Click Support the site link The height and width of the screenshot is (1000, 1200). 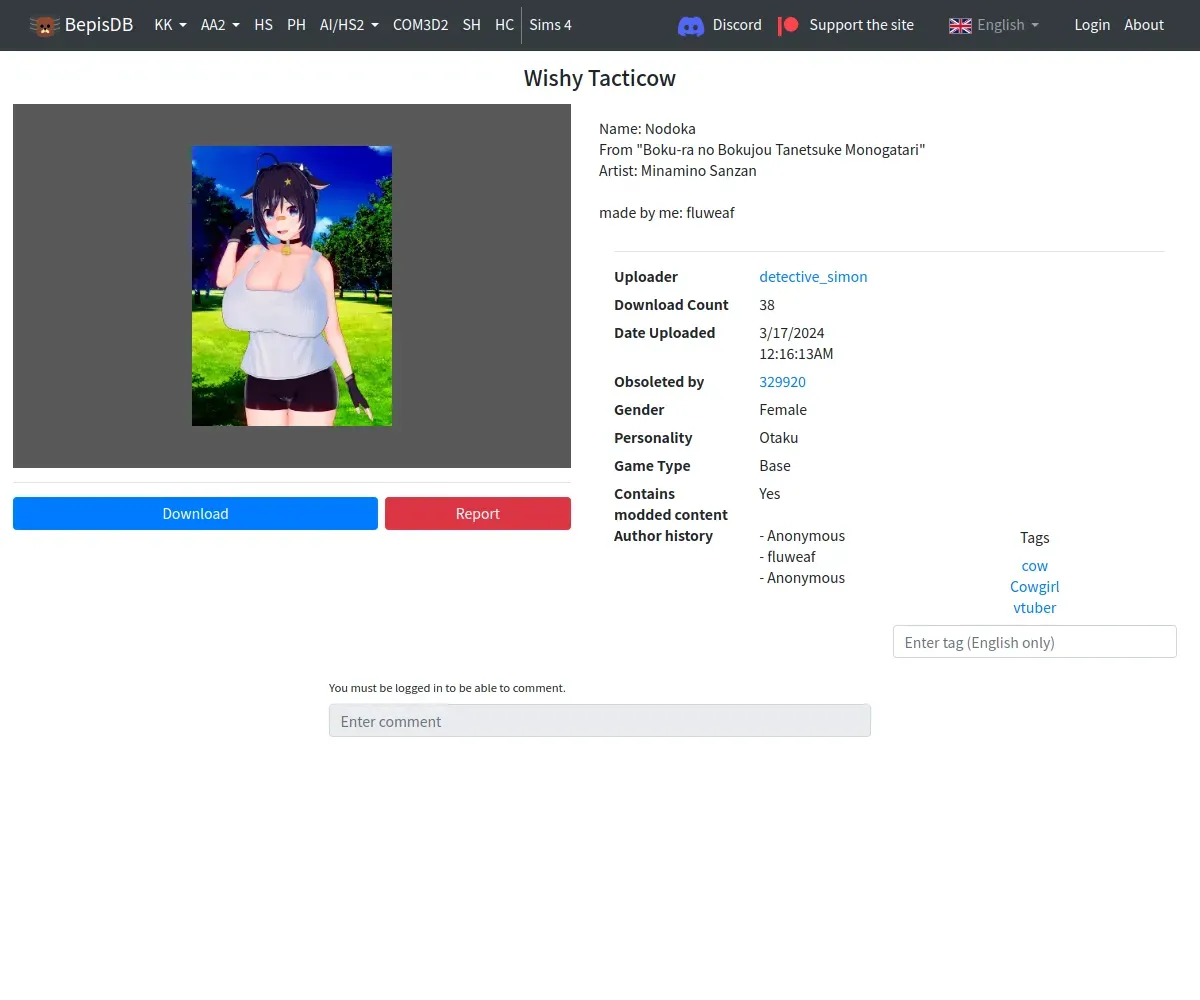click(x=861, y=25)
